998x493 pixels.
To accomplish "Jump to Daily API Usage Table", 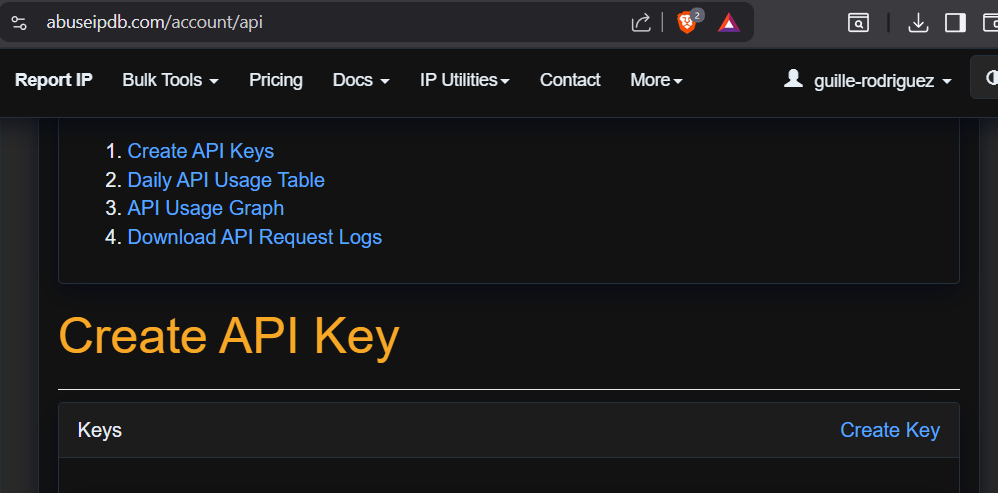I will pyautogui.click(x=226, y=180).
